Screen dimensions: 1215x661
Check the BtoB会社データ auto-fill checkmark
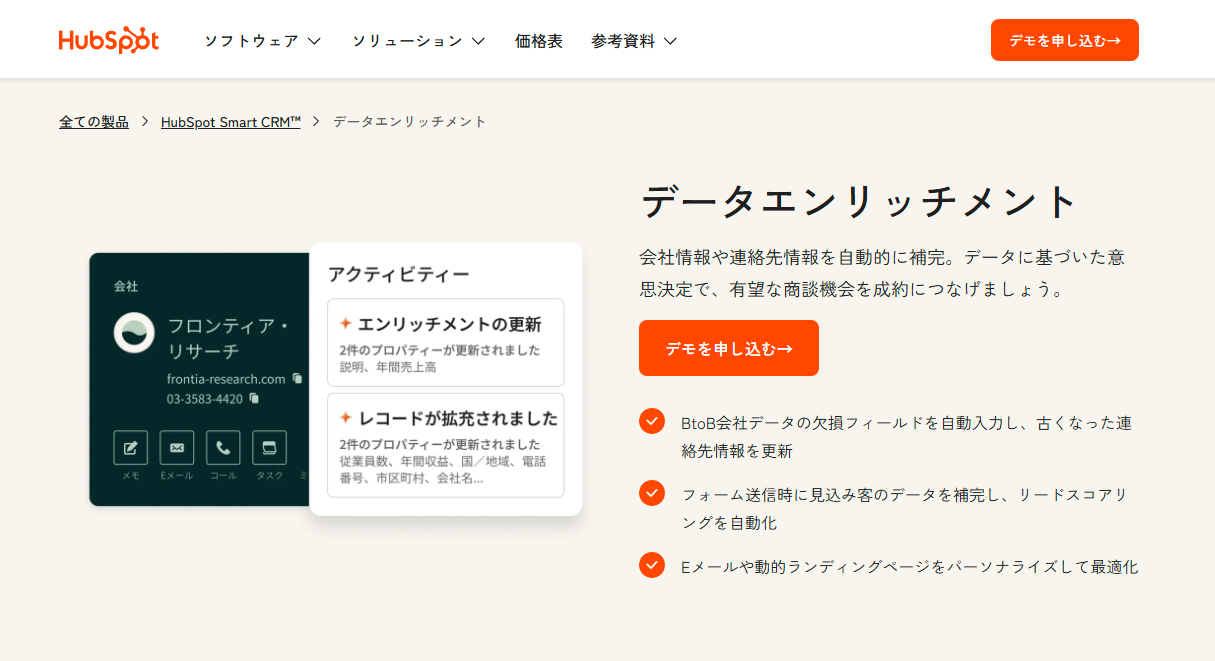(651, 422)
